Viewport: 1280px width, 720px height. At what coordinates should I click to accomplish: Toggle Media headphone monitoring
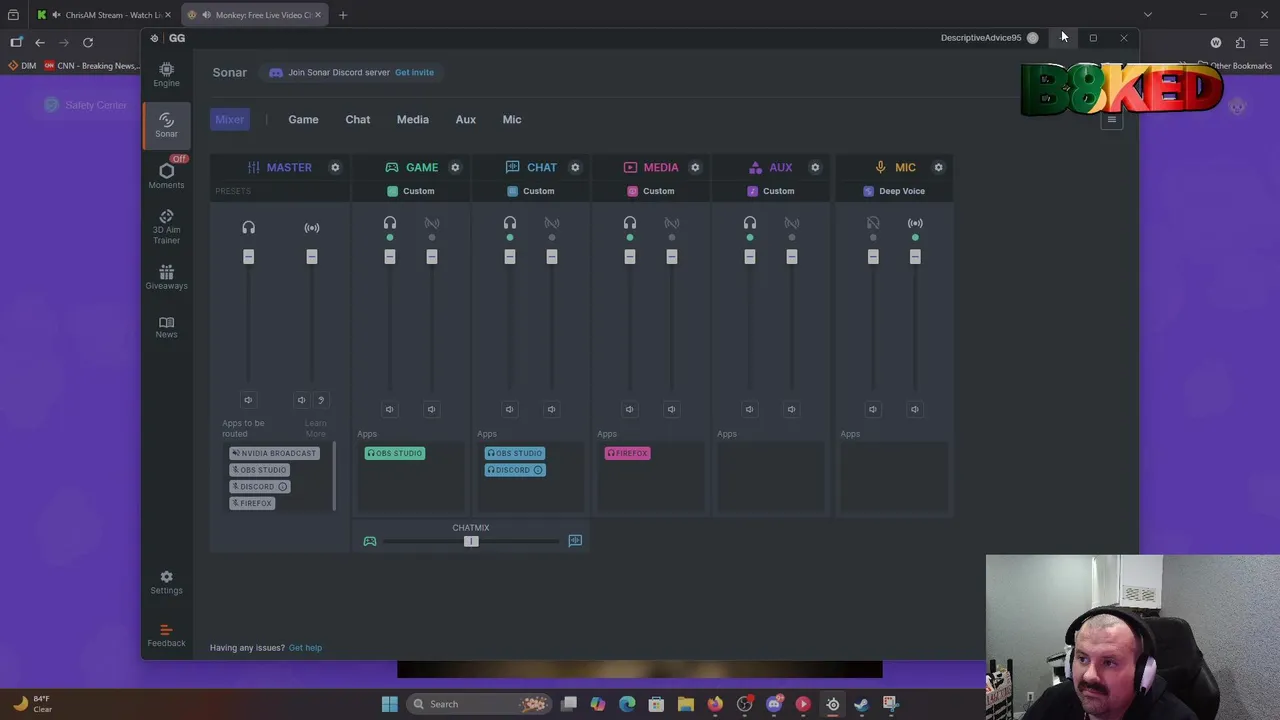630,223
